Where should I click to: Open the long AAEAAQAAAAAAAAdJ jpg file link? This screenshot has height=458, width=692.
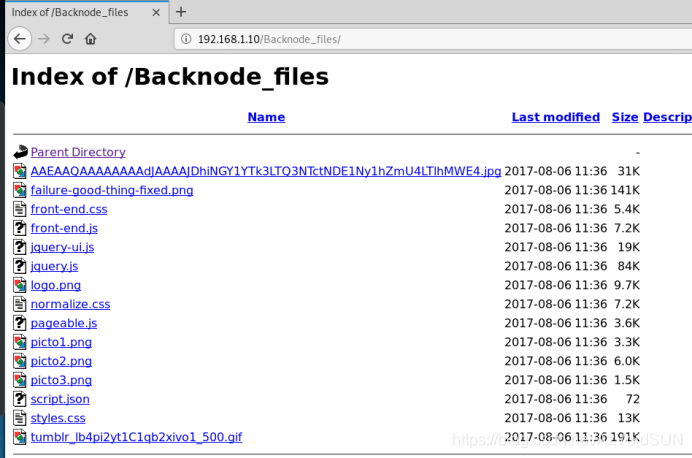click(266, 171)
